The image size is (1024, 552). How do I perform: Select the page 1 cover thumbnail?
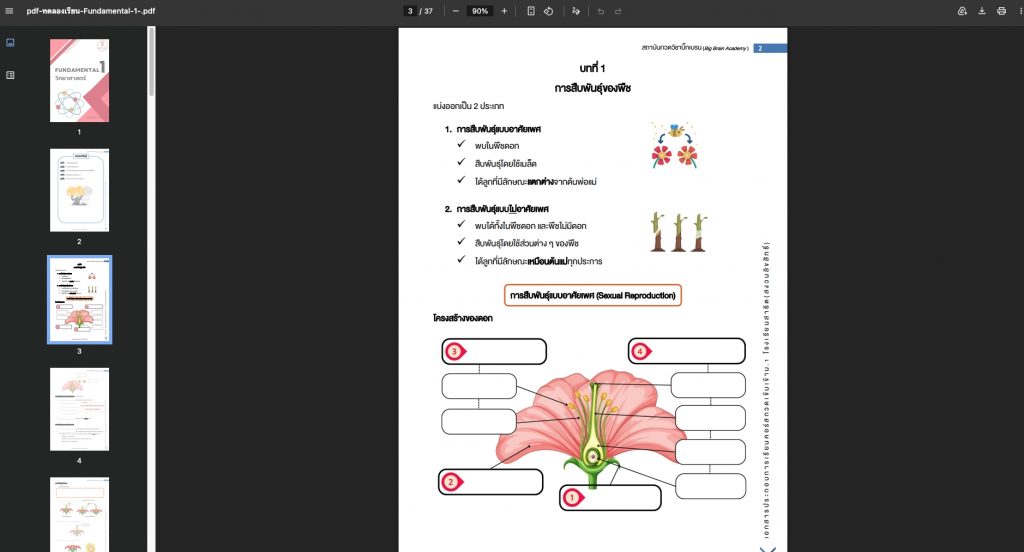[x=80, y=80]
